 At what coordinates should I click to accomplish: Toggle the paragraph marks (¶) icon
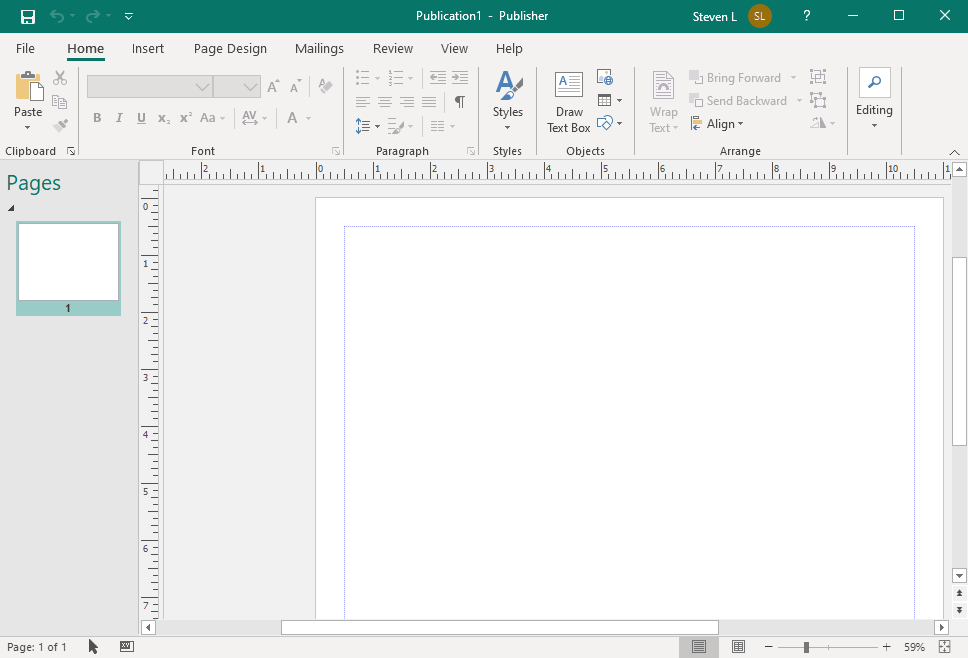459,101
